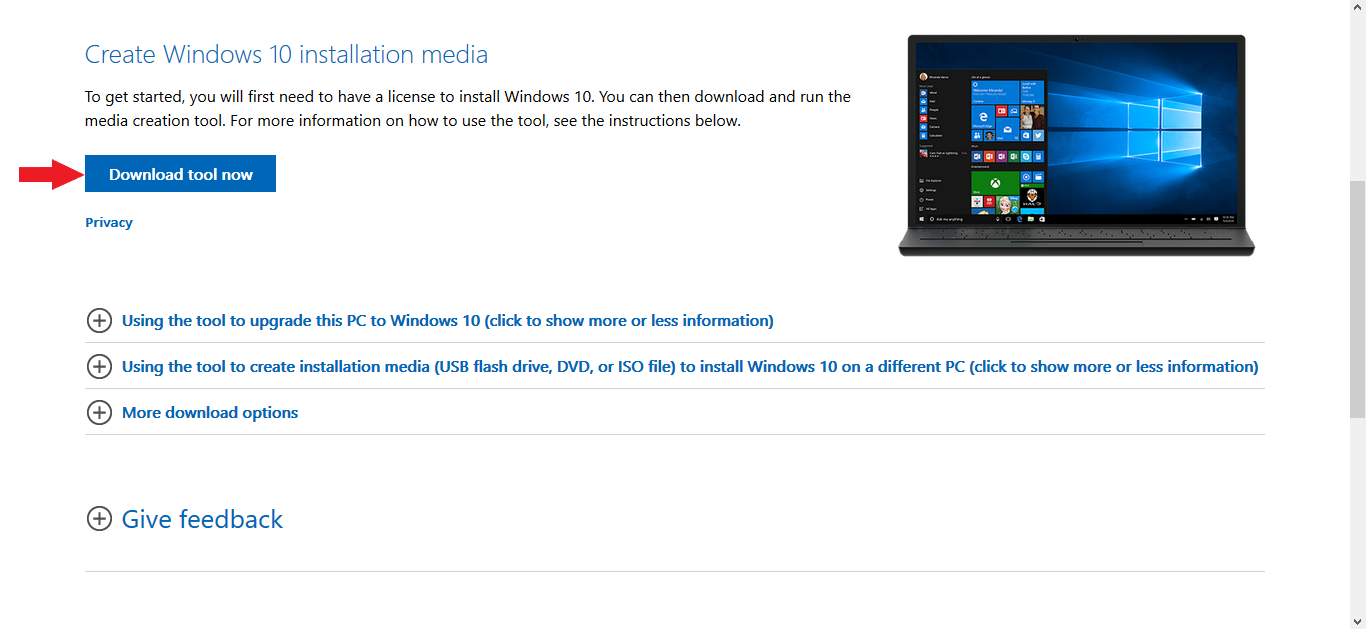Expand the create installation media plus icon
The height and width of the screenshot is (629, 1366).
click(x=99, y=367)
